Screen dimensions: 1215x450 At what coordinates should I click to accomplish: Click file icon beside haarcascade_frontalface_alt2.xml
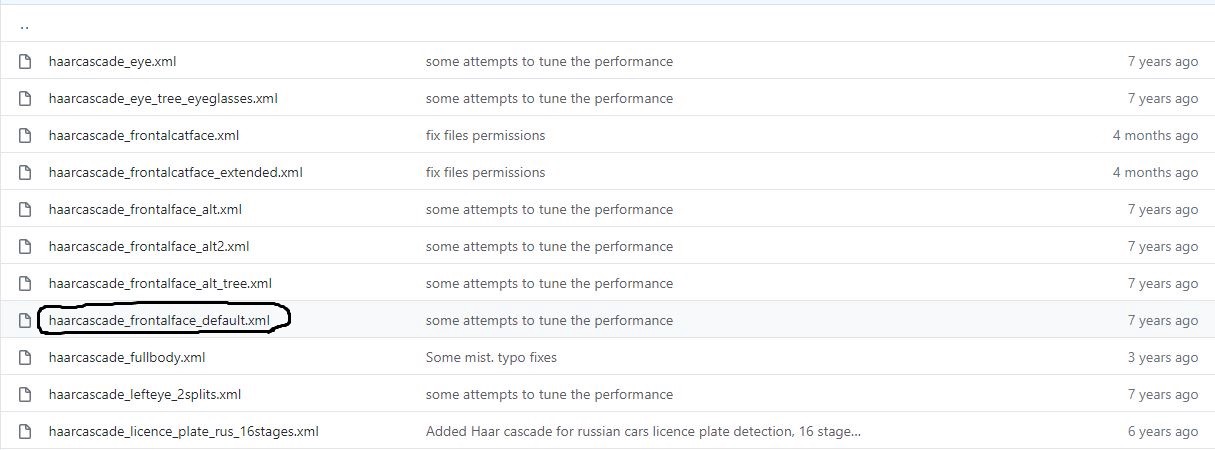[26, 246]
